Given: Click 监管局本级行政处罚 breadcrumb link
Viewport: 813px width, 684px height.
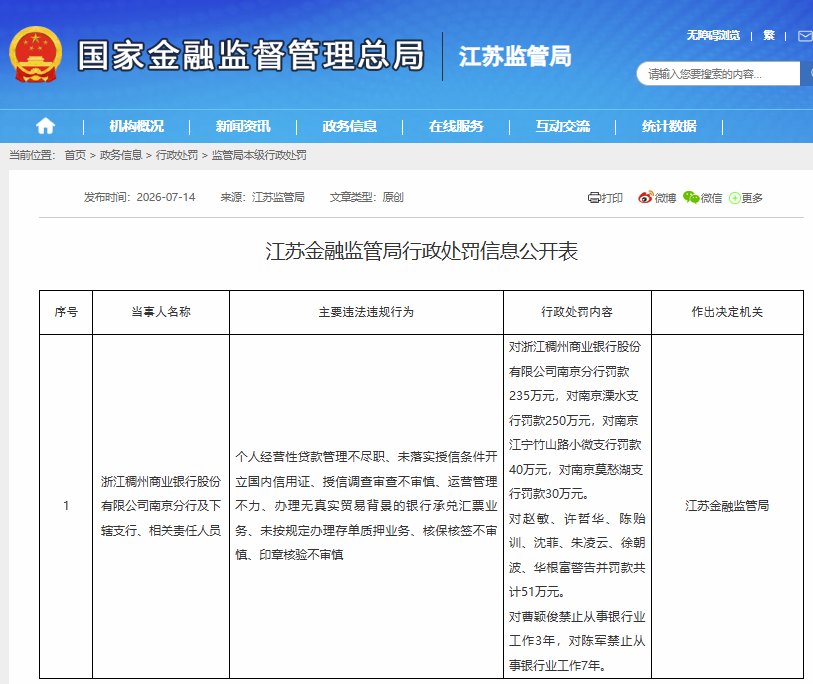Looking at the screenshot, I should (259, 155).
